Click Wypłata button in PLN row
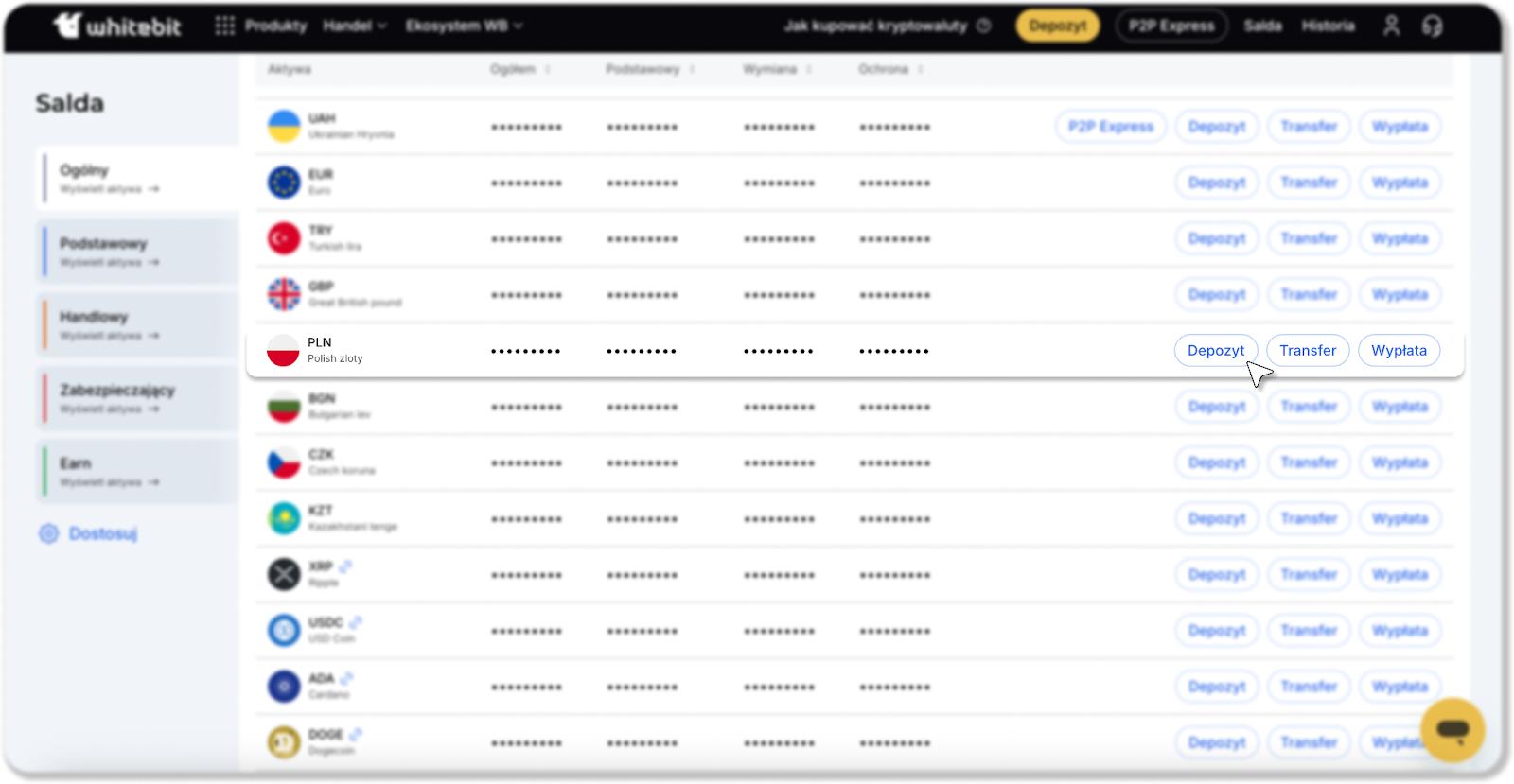Screen dimensions: 1514x784 click(x=1399, y=350)
